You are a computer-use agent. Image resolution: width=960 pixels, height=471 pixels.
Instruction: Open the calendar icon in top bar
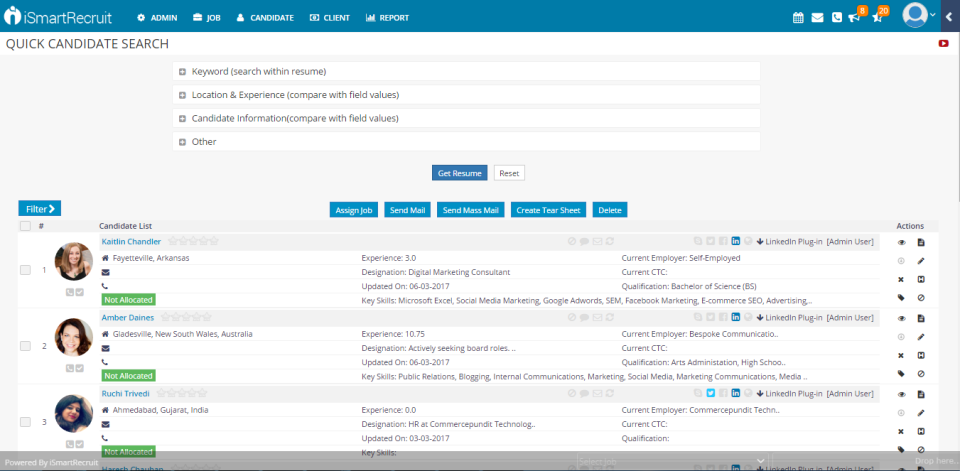pos(798,17)
